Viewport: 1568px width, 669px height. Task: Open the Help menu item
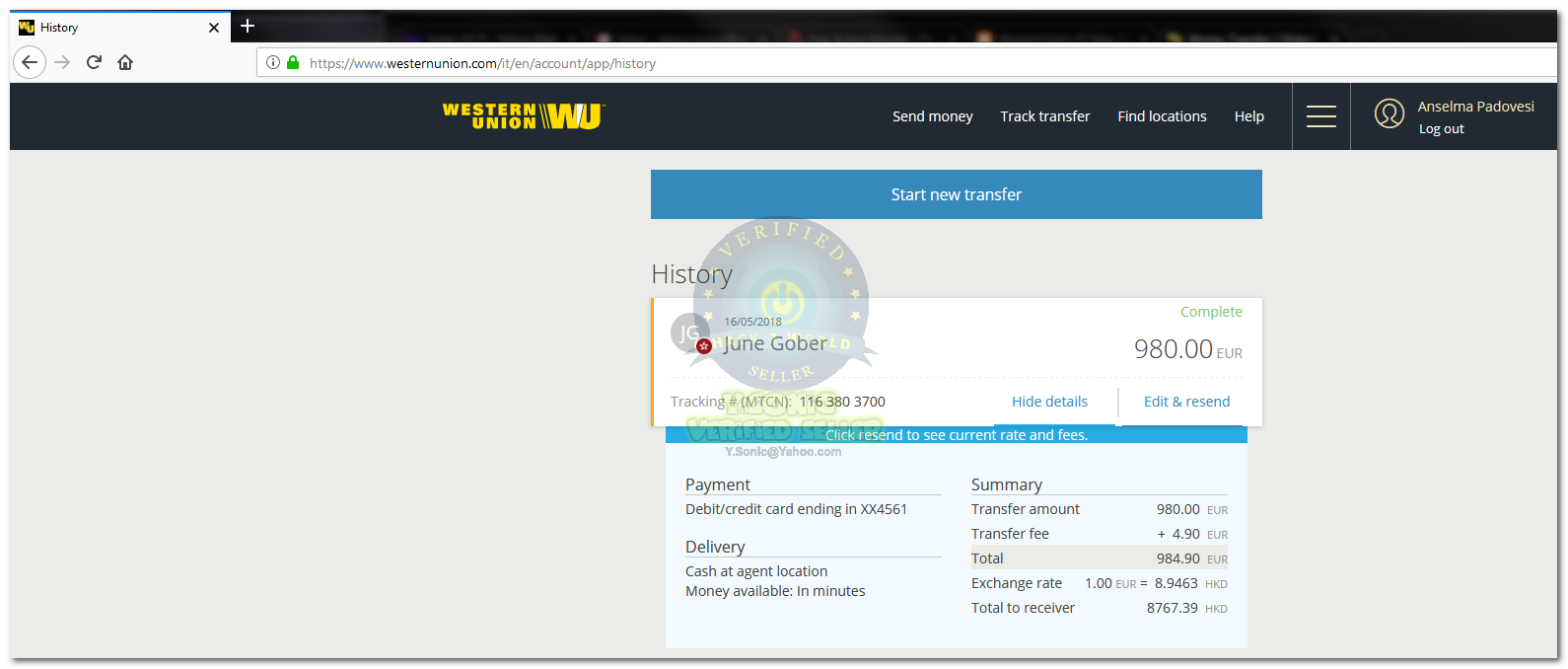1249,116
